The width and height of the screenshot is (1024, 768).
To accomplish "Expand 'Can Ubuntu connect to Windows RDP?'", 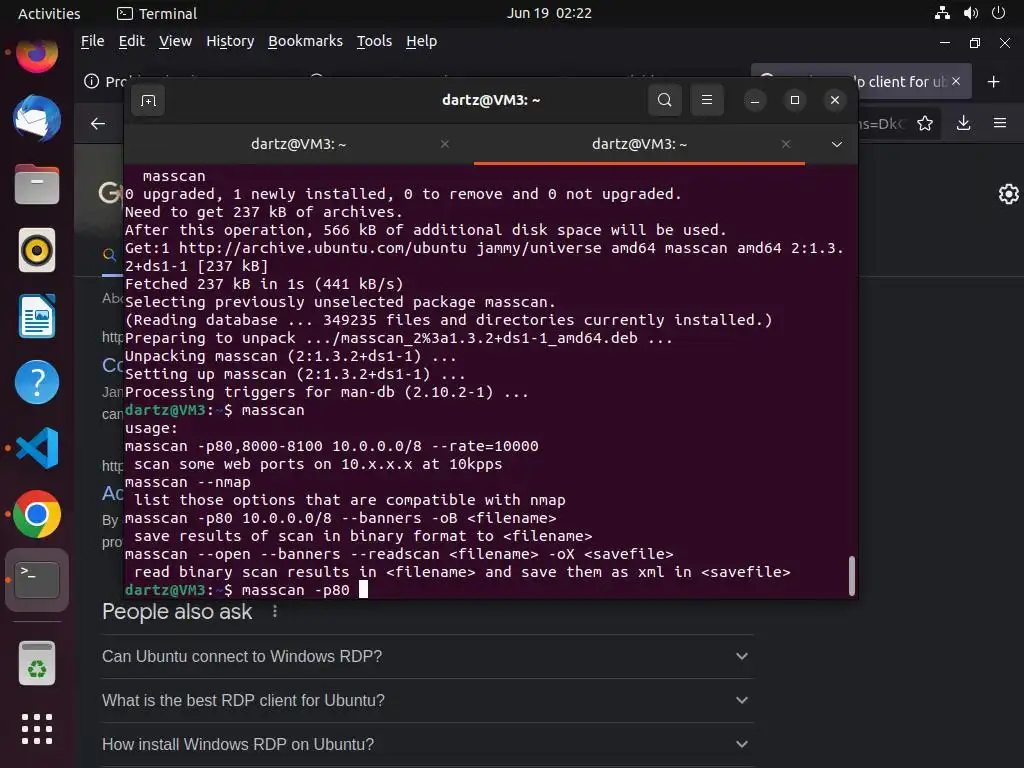I will coord(427,656).
